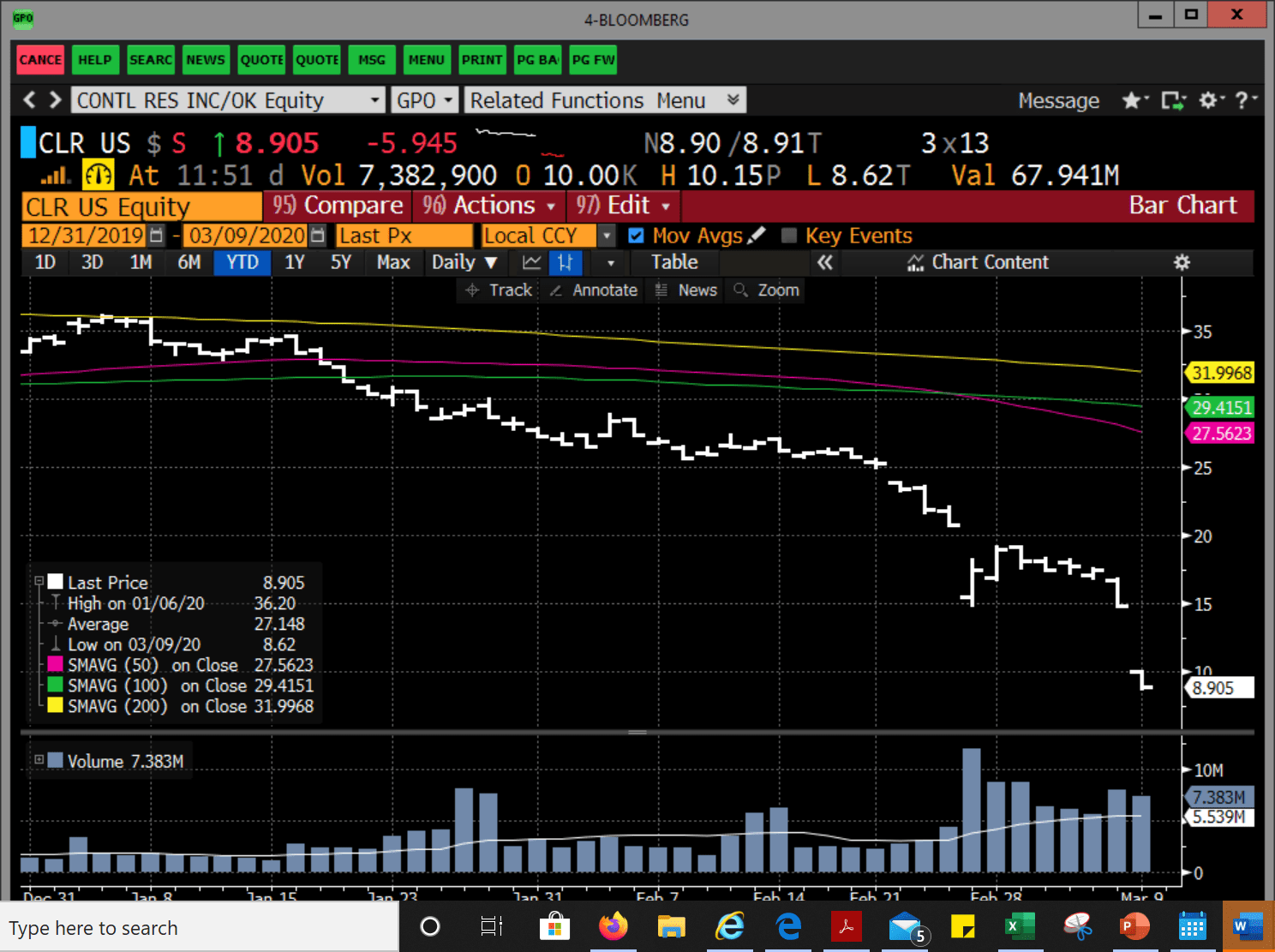1275x952 pixels.
Task: Collapse the Last Price legend tree
Action: coord(39,582)
